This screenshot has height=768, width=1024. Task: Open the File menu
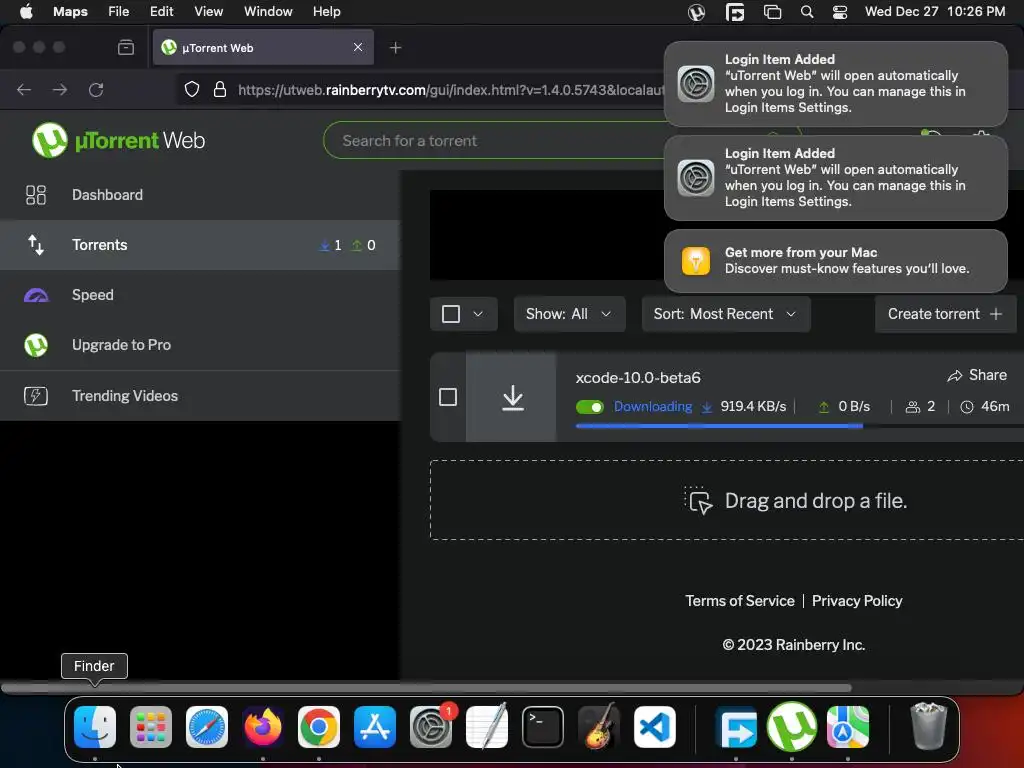pyautogui.click(x=118, y=11)
